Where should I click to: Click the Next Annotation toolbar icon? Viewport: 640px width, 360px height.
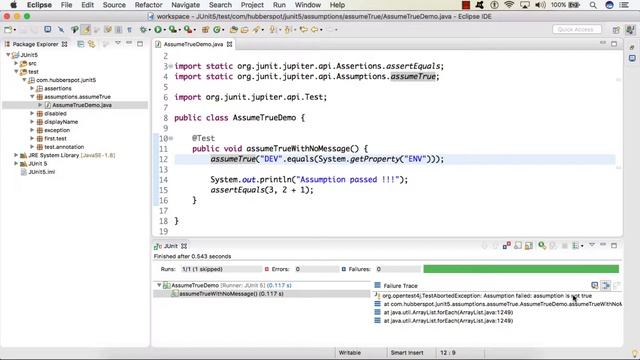pos(273,29)
